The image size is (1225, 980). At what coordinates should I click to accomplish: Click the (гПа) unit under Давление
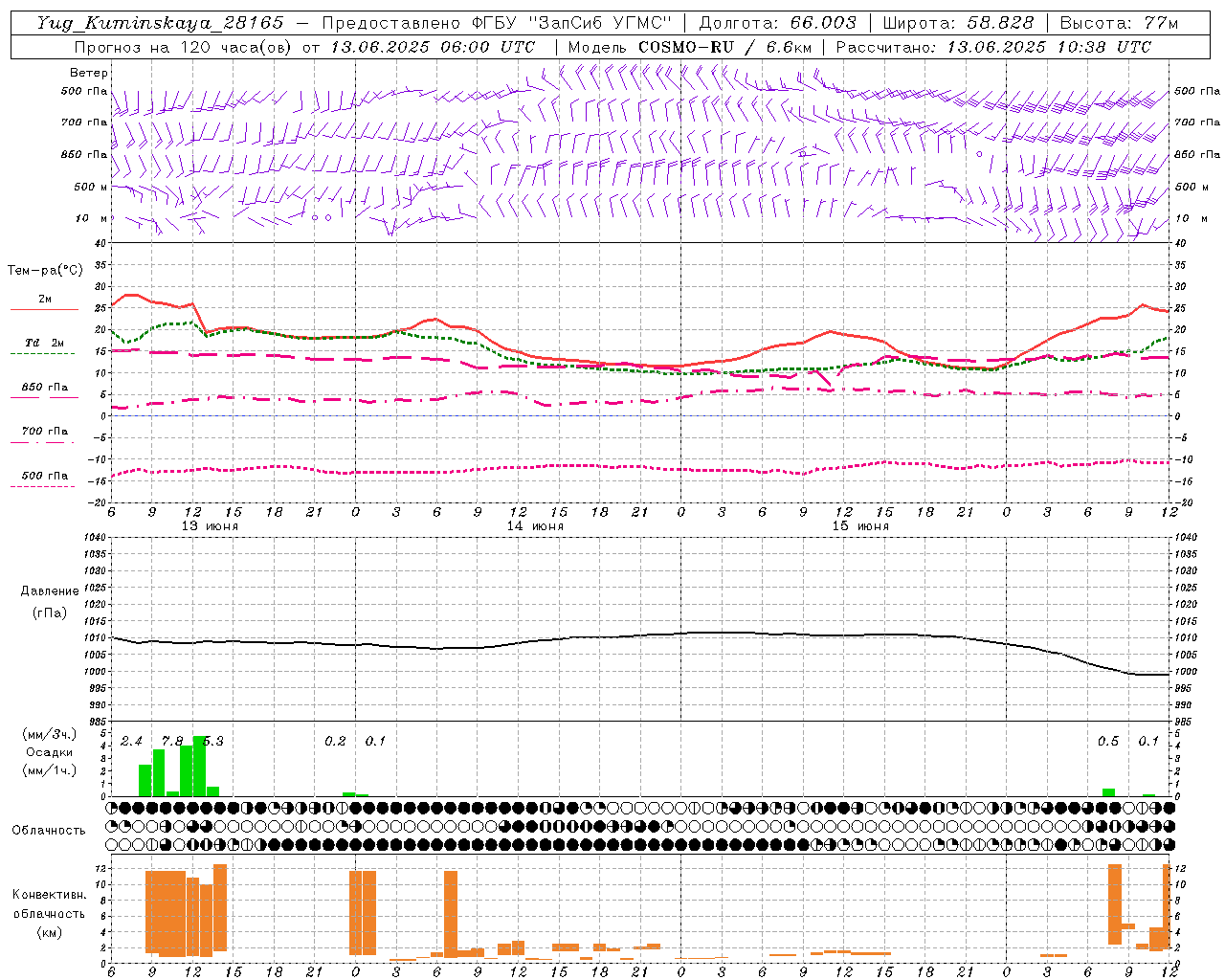[49, 612]
